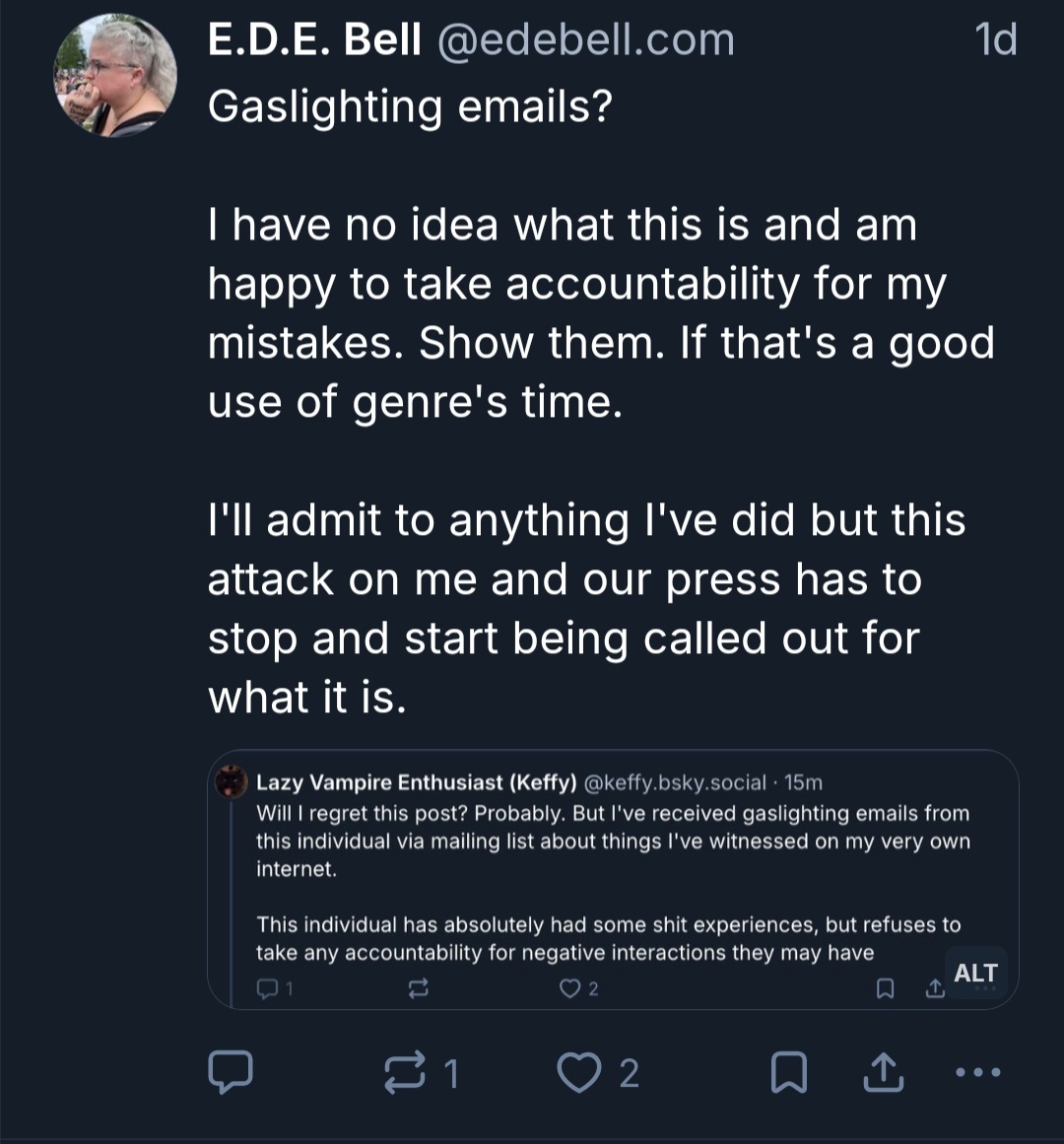Open quoted post text about gaslighting emails
Image resolution: width=1064 pixels, height=1144 pixels.
click(x=611, y=841)
